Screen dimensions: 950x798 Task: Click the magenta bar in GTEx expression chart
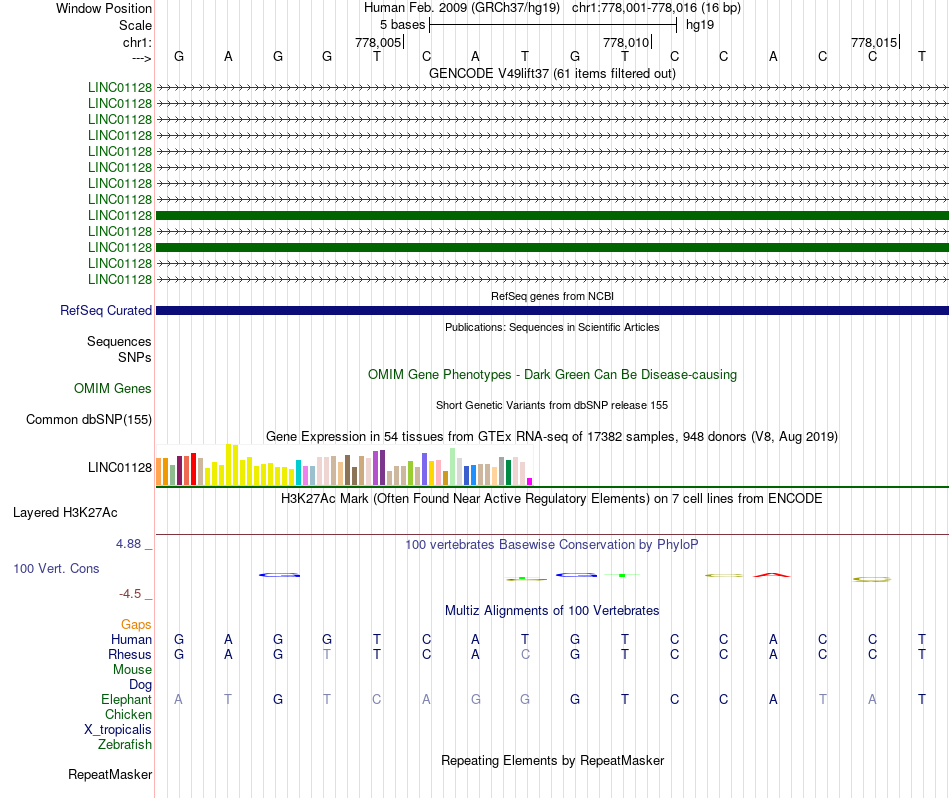pos(530,481)
